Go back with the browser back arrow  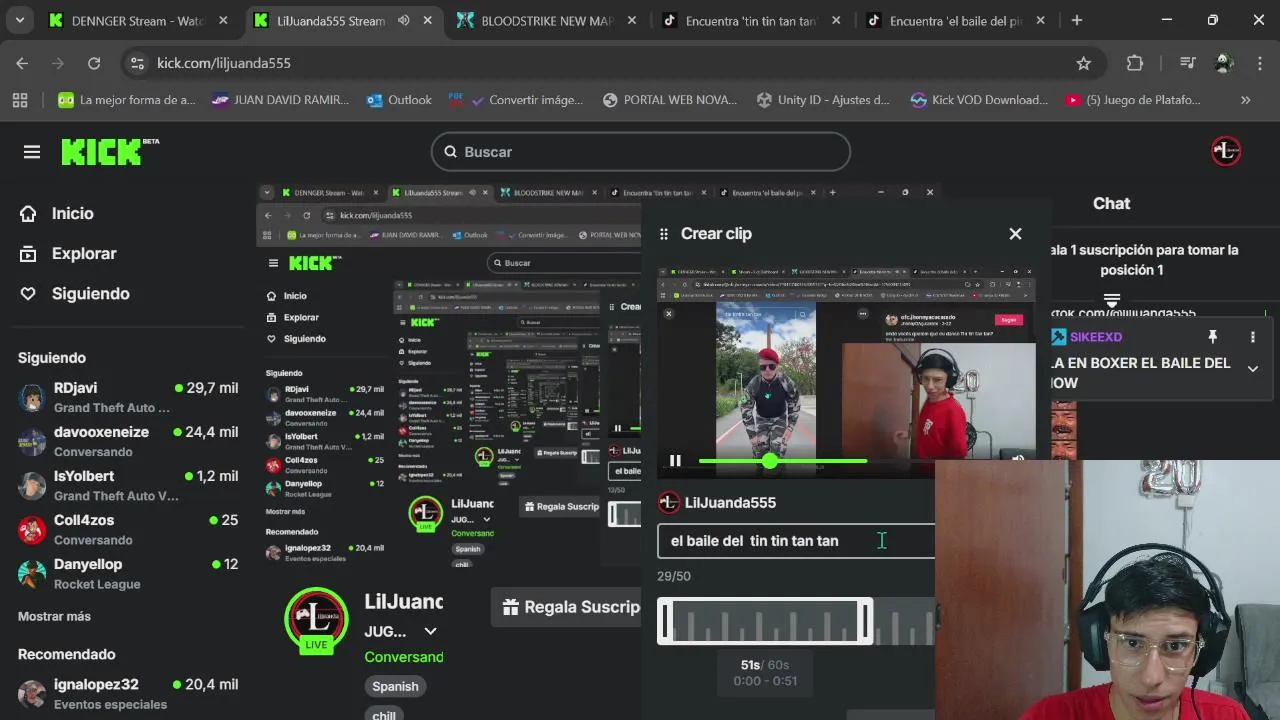click(22, 63)
